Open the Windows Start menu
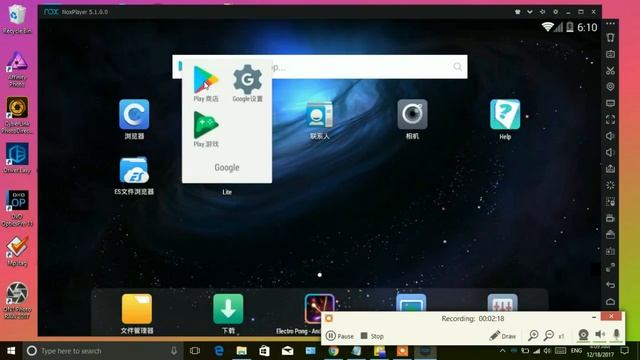The width and height of the screenshot is (640, 360). [x=11, y=351]
